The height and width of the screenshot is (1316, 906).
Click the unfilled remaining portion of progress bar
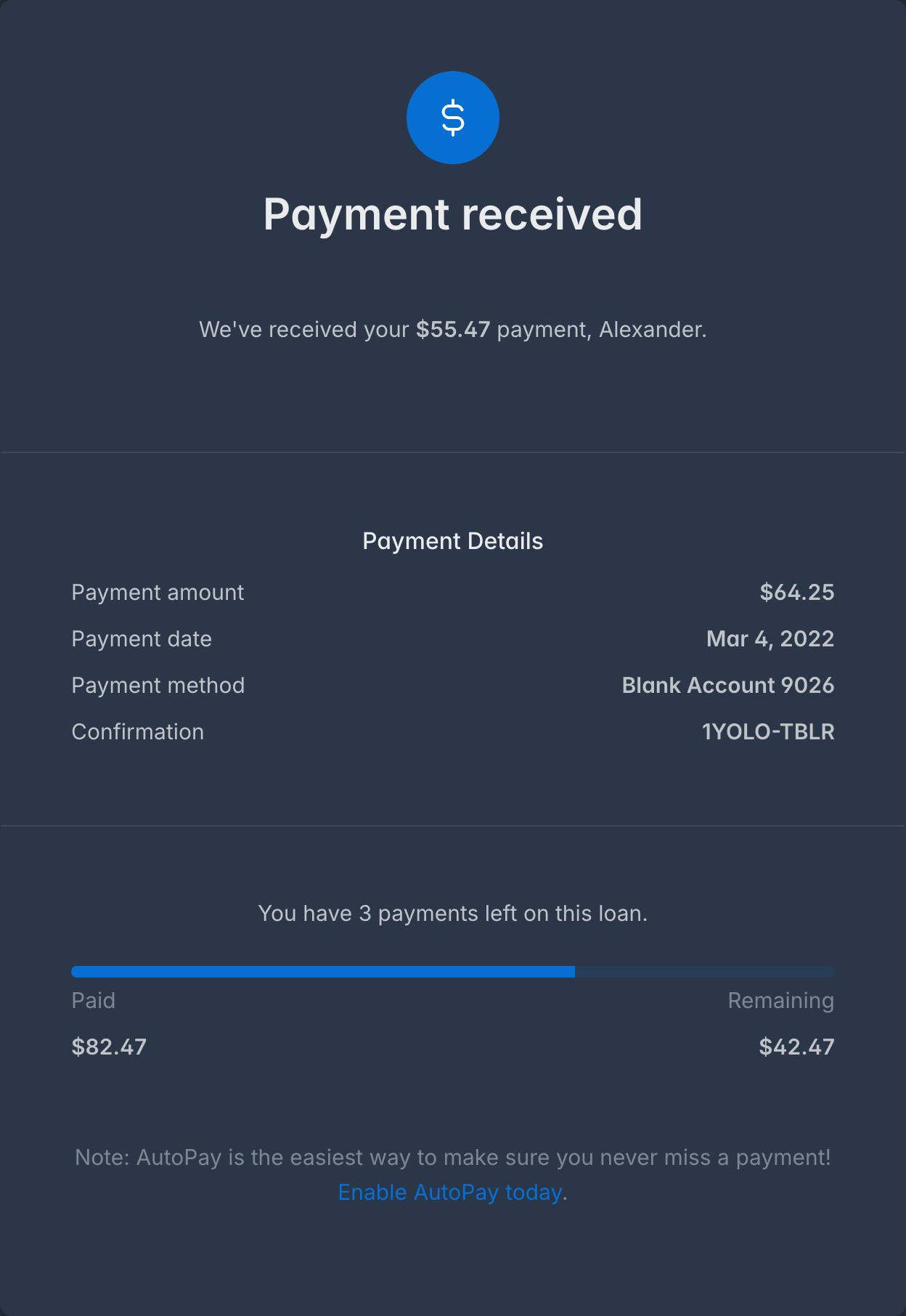tap(705, 972)
